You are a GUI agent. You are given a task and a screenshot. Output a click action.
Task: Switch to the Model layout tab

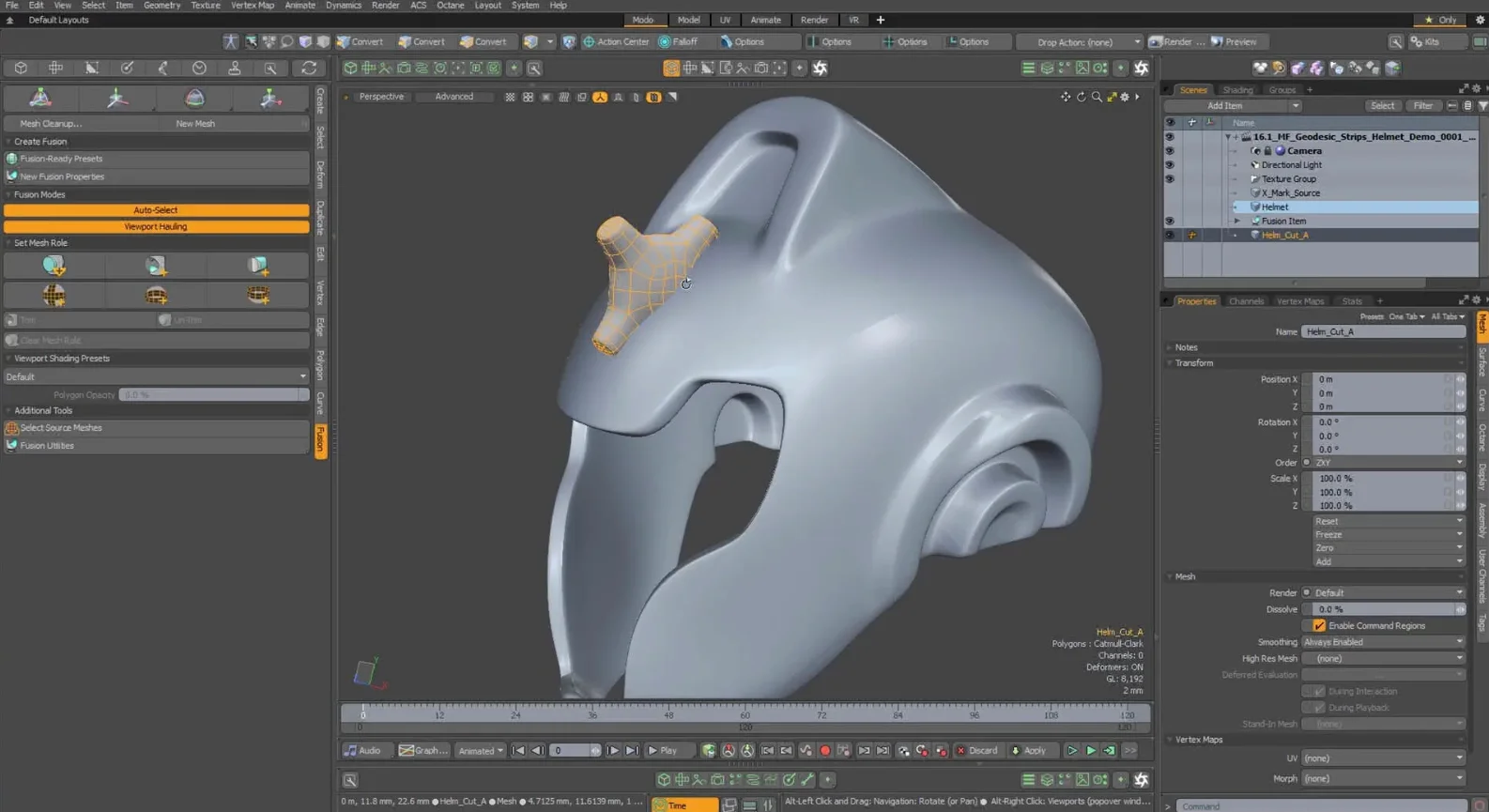point(688,20)
